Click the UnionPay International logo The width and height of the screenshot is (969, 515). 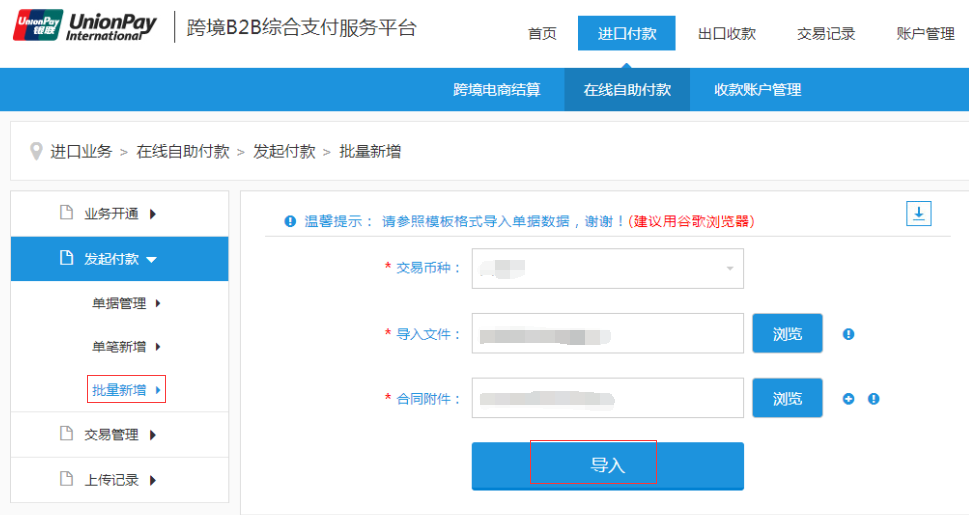pyautogui.click(x=86, y=26)
